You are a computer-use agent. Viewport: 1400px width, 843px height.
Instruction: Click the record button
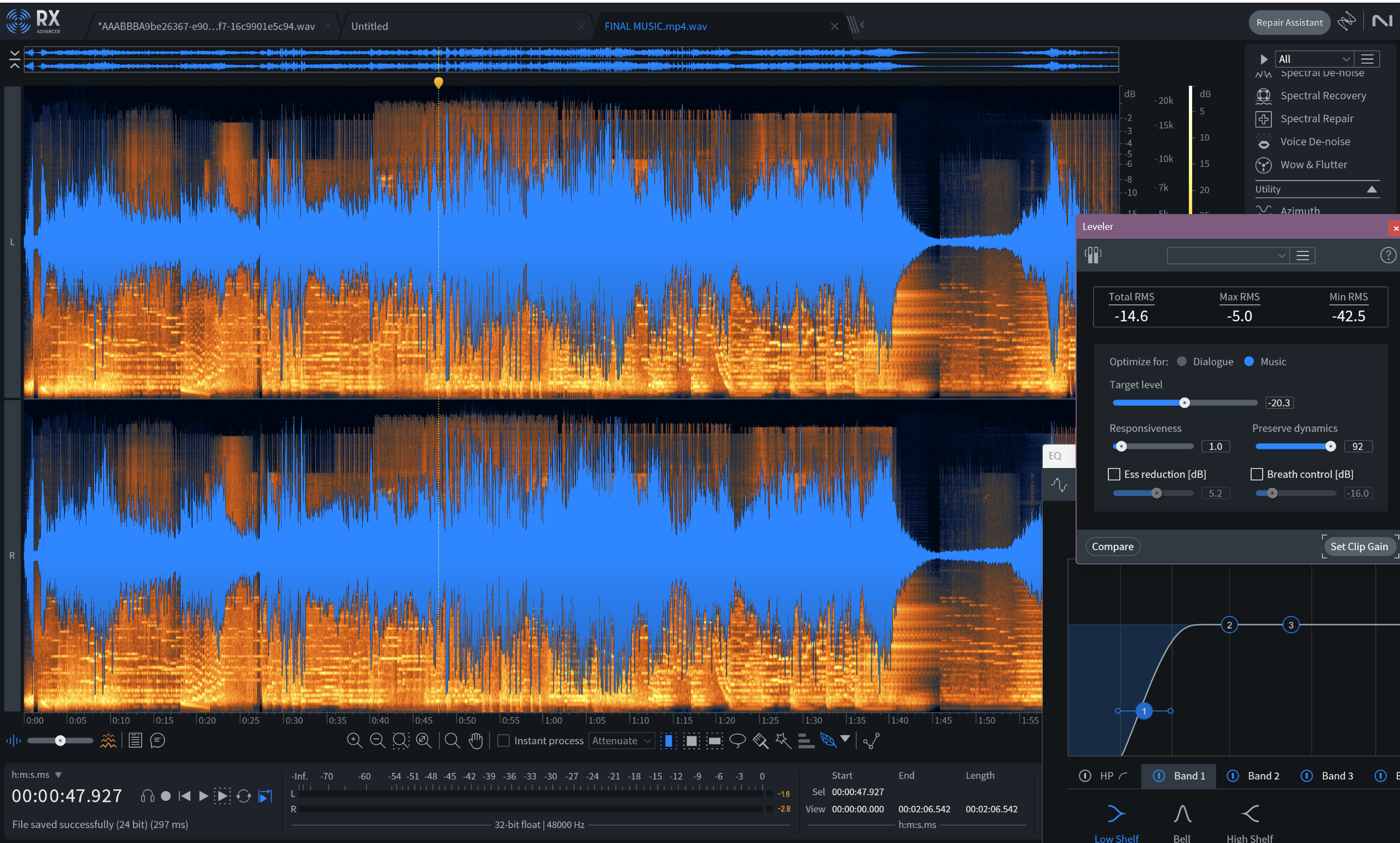(x=166, y=796)
